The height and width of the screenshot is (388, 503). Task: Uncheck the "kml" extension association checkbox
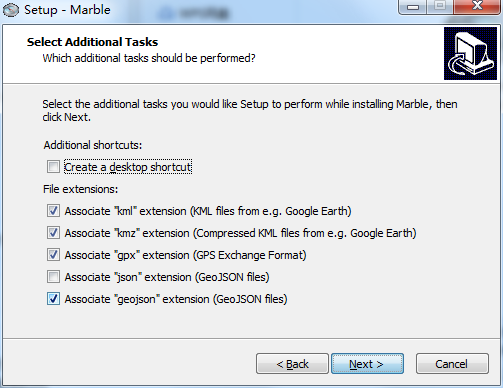[53, 211]
